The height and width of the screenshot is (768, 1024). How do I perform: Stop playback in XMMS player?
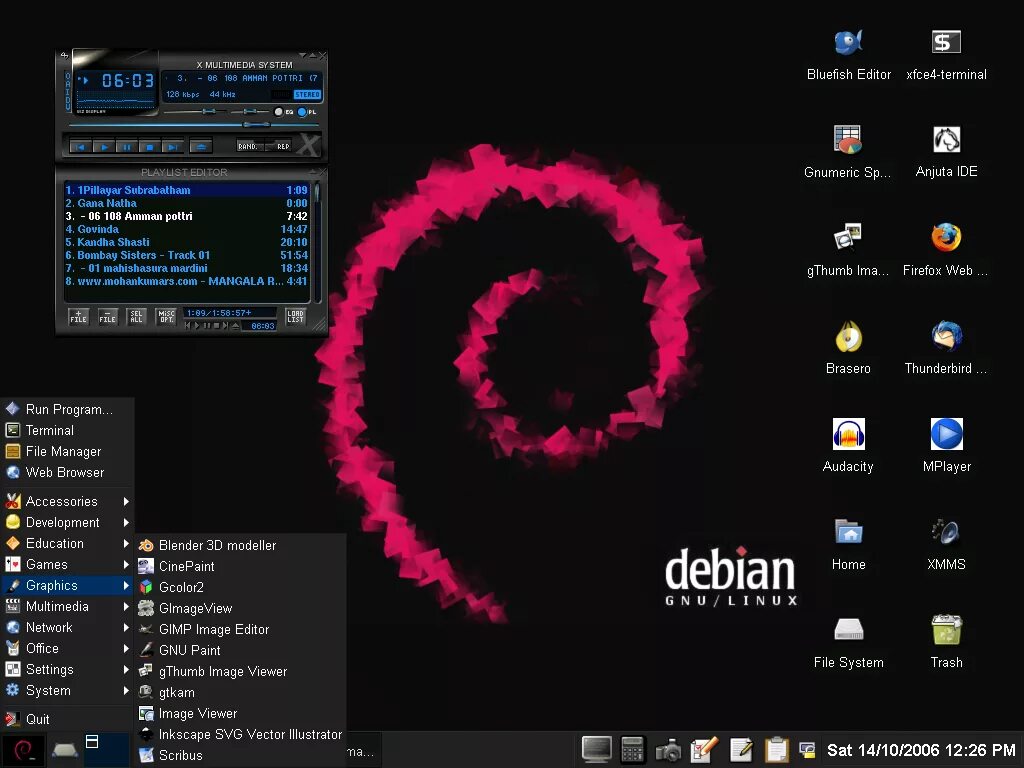click(x=149, y=147)
